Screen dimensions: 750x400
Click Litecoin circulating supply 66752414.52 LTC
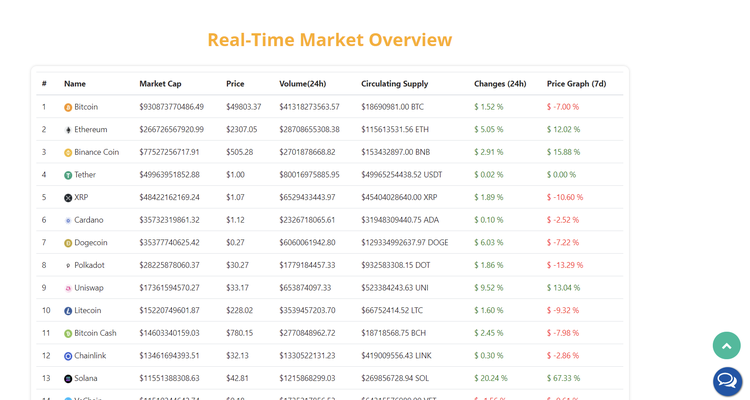[x=392, y=311]
